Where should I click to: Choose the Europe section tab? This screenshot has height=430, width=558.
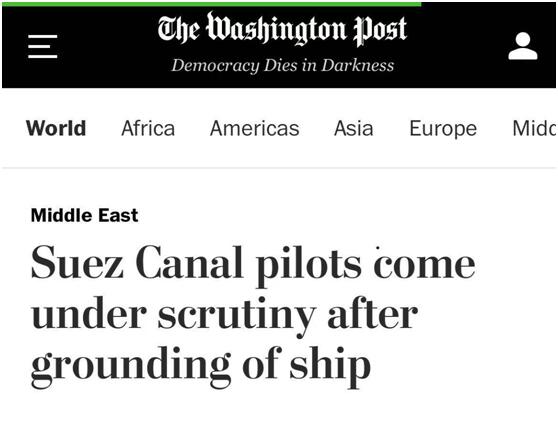443,129
